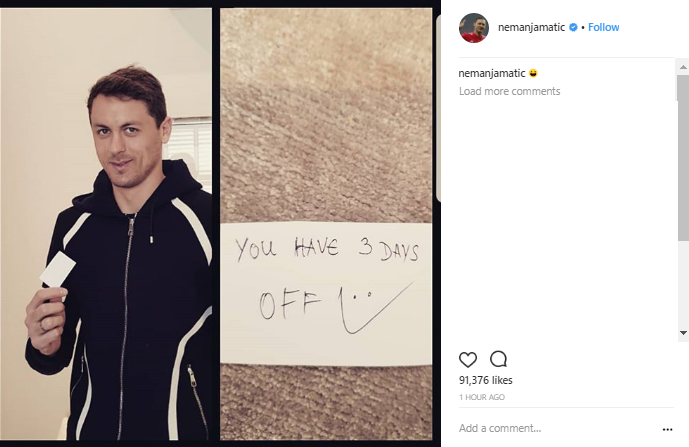Click the blue verified badge

[x=573, y=27]
